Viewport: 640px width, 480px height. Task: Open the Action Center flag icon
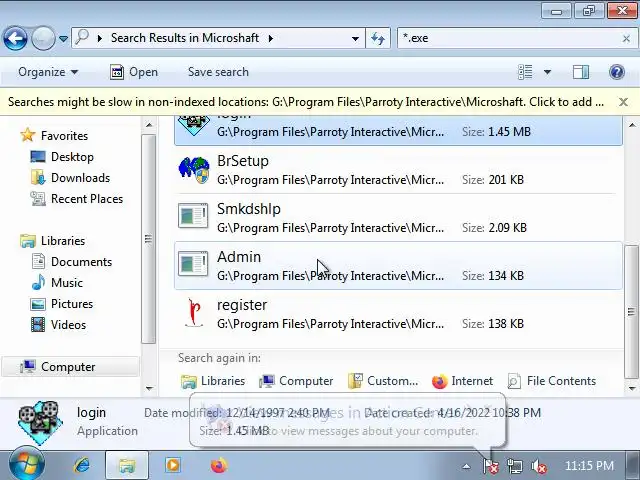tap(491, 466)
